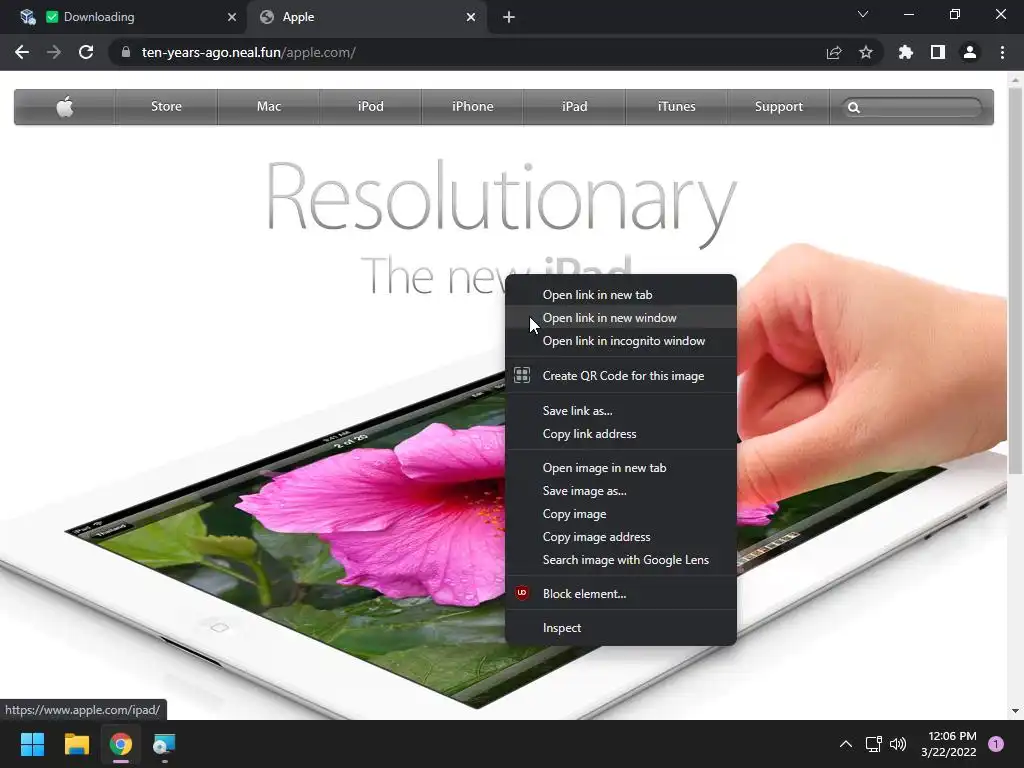Screen dimensions: 1024x768
Task: Click the browser forward arrow
Action: click(x=54, y=52)
